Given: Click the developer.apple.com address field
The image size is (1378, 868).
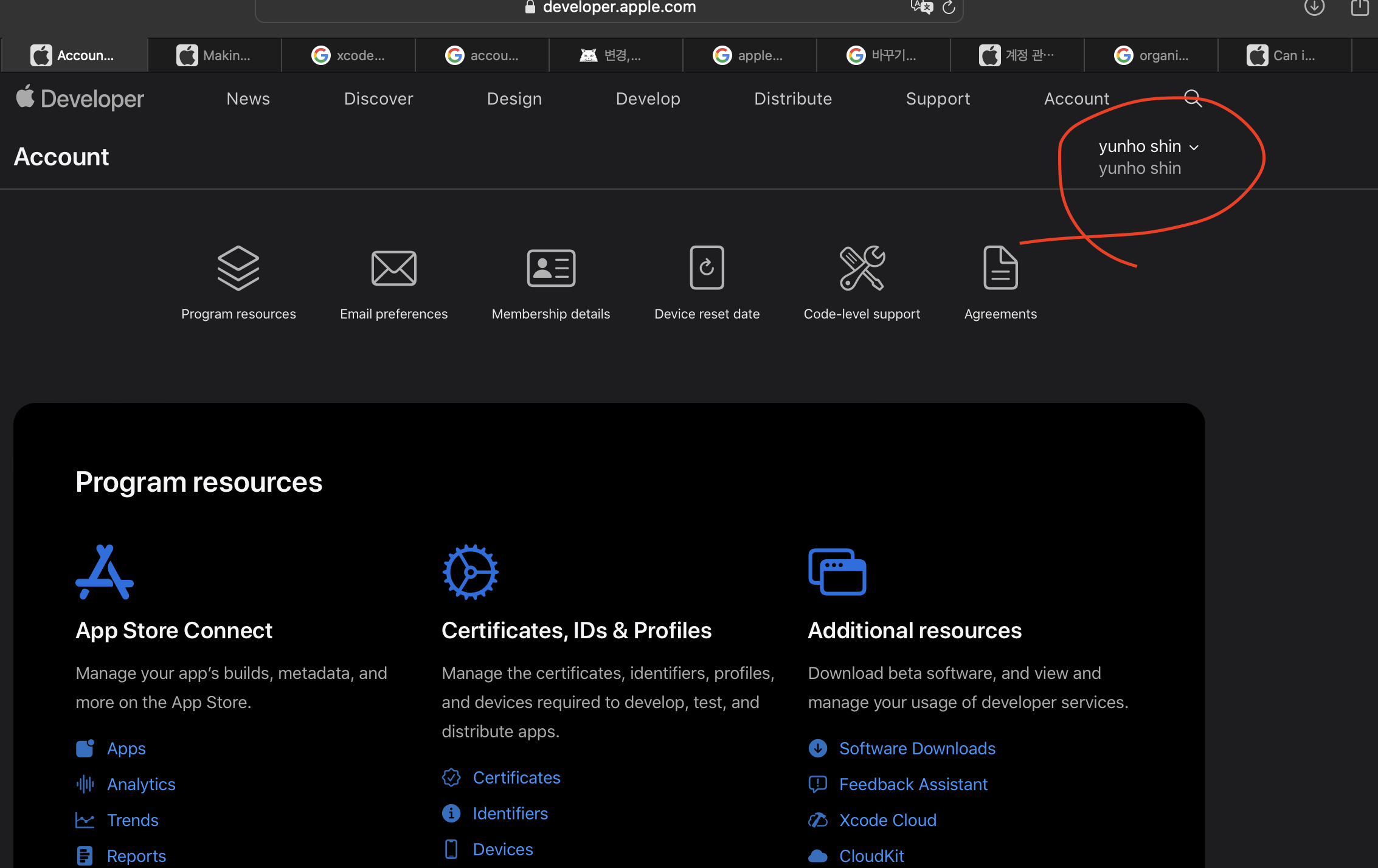Looking at the screenshot, I should [x=618, y=7].
